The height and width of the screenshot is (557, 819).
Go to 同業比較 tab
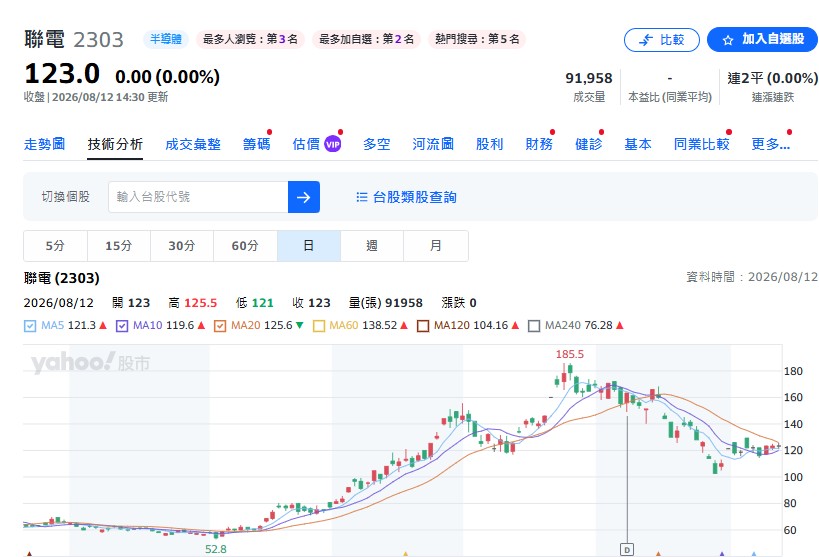pos(701,144)
